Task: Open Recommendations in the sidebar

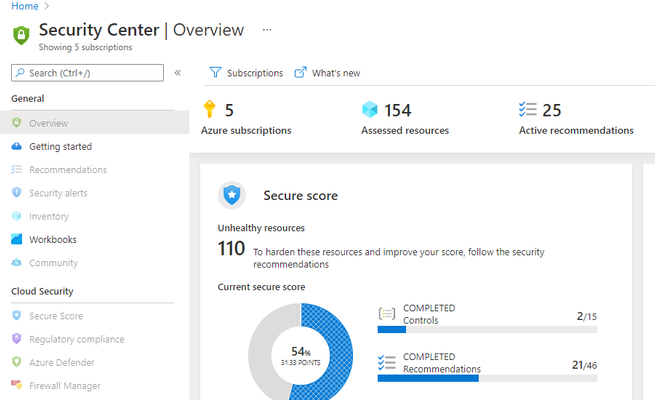Action: click(x=68, y=170)
